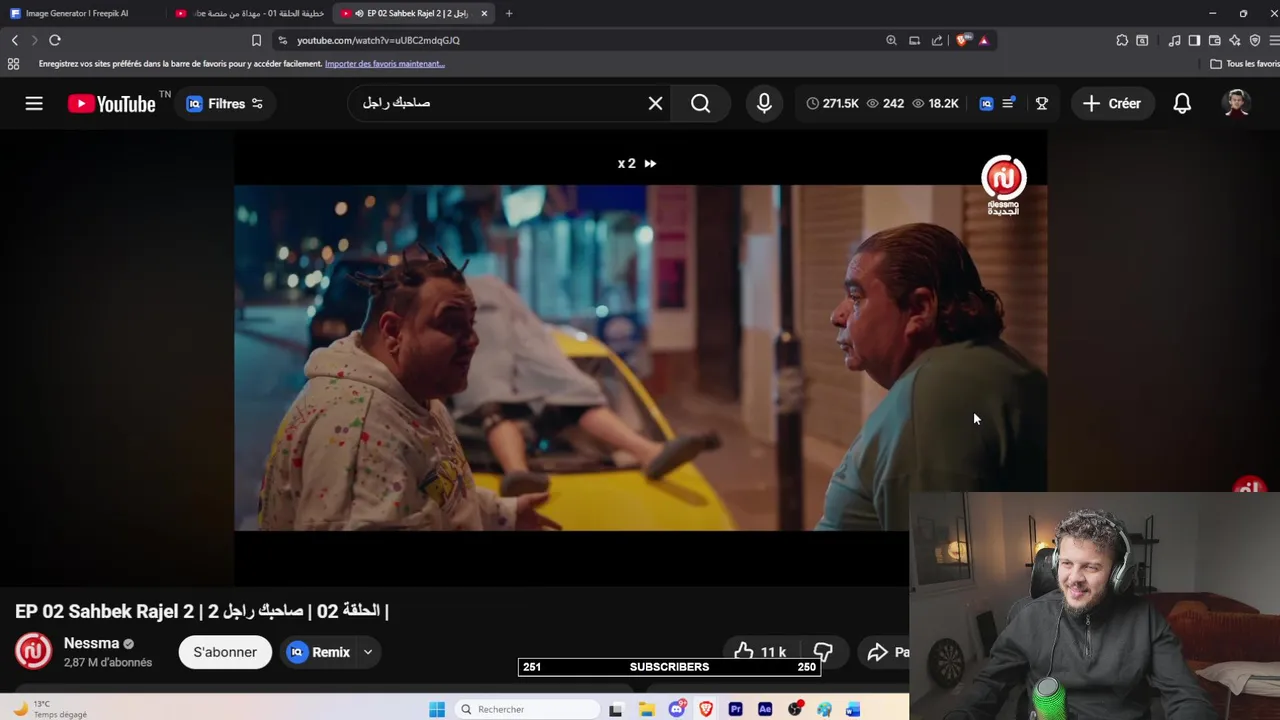
Task: Go back in browser history
Action: point(15,40)
